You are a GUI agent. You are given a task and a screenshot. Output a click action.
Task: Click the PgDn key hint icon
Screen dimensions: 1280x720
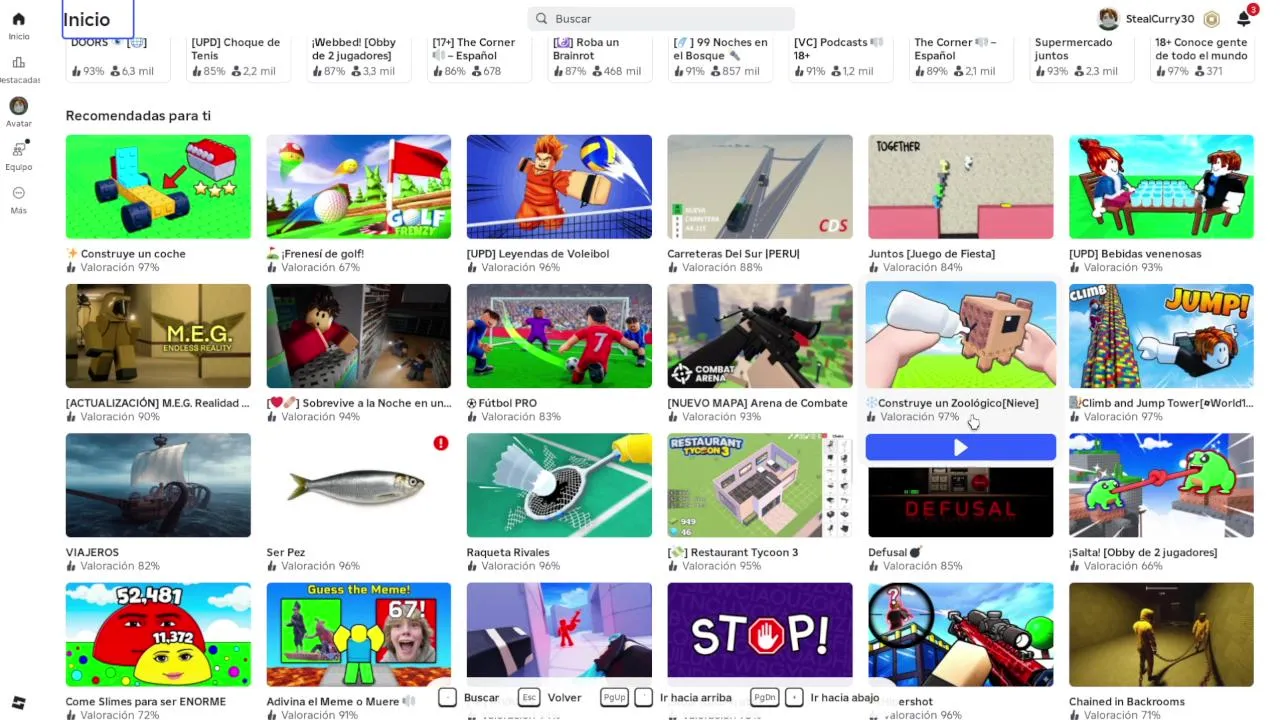765,697
